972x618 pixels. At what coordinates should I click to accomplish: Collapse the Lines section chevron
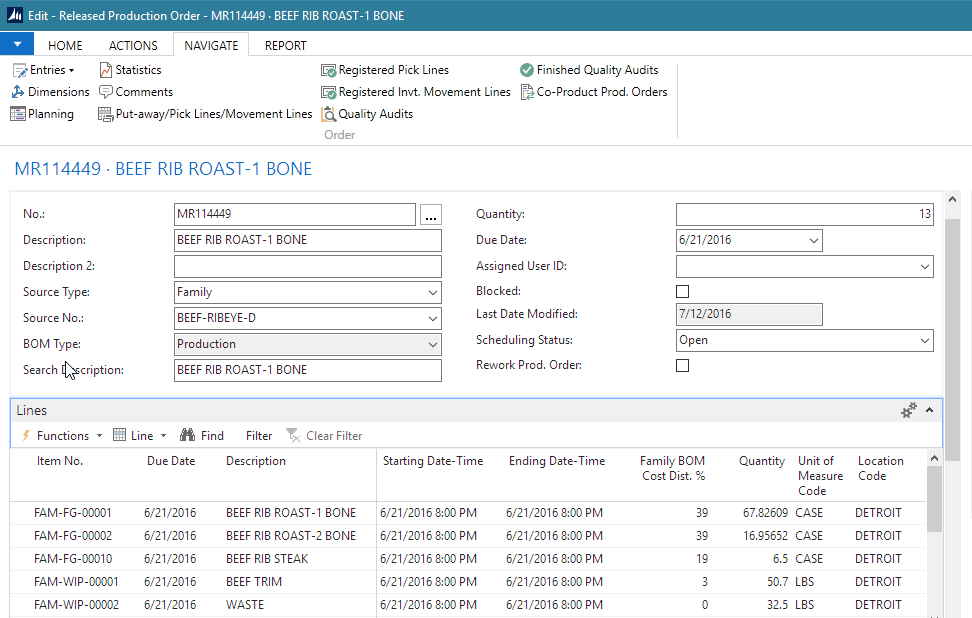pos(929,410)
